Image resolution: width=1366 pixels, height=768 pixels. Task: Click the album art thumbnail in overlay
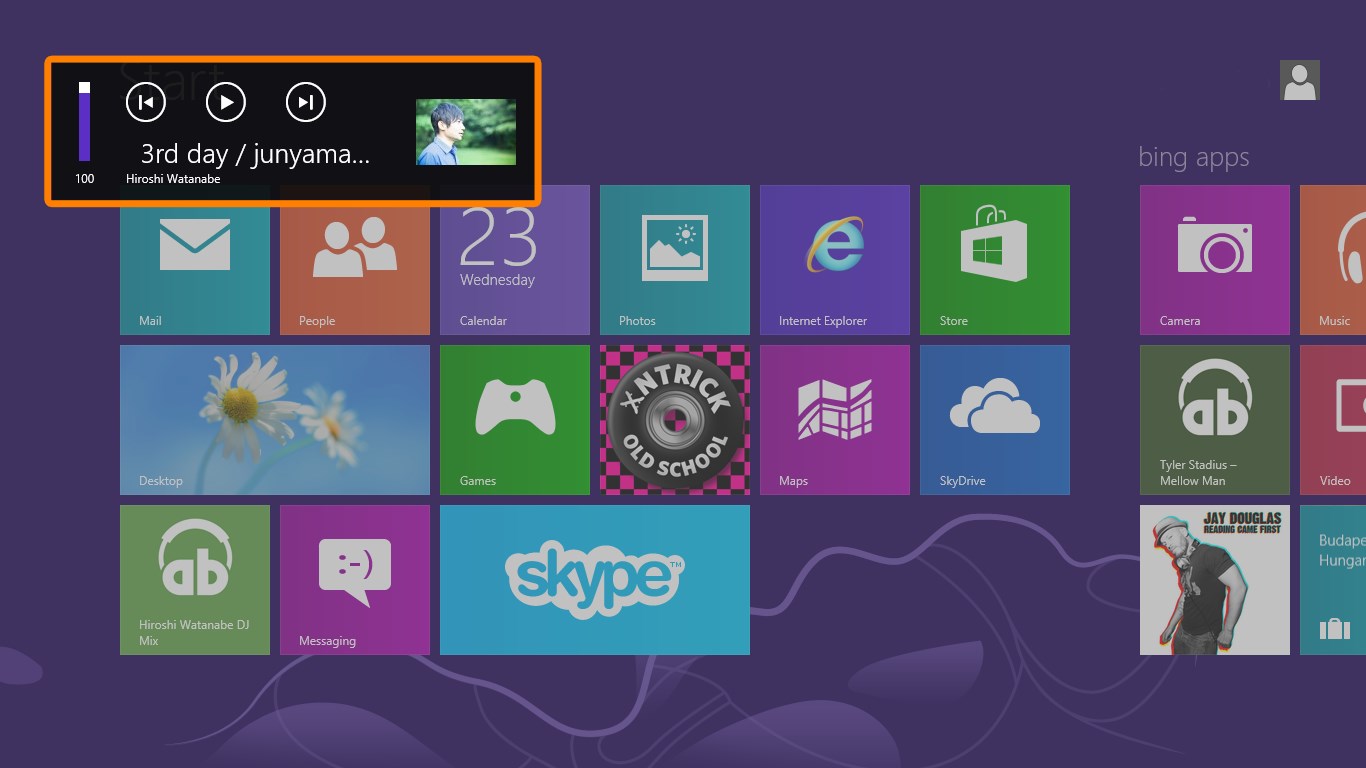click(466, 132)
